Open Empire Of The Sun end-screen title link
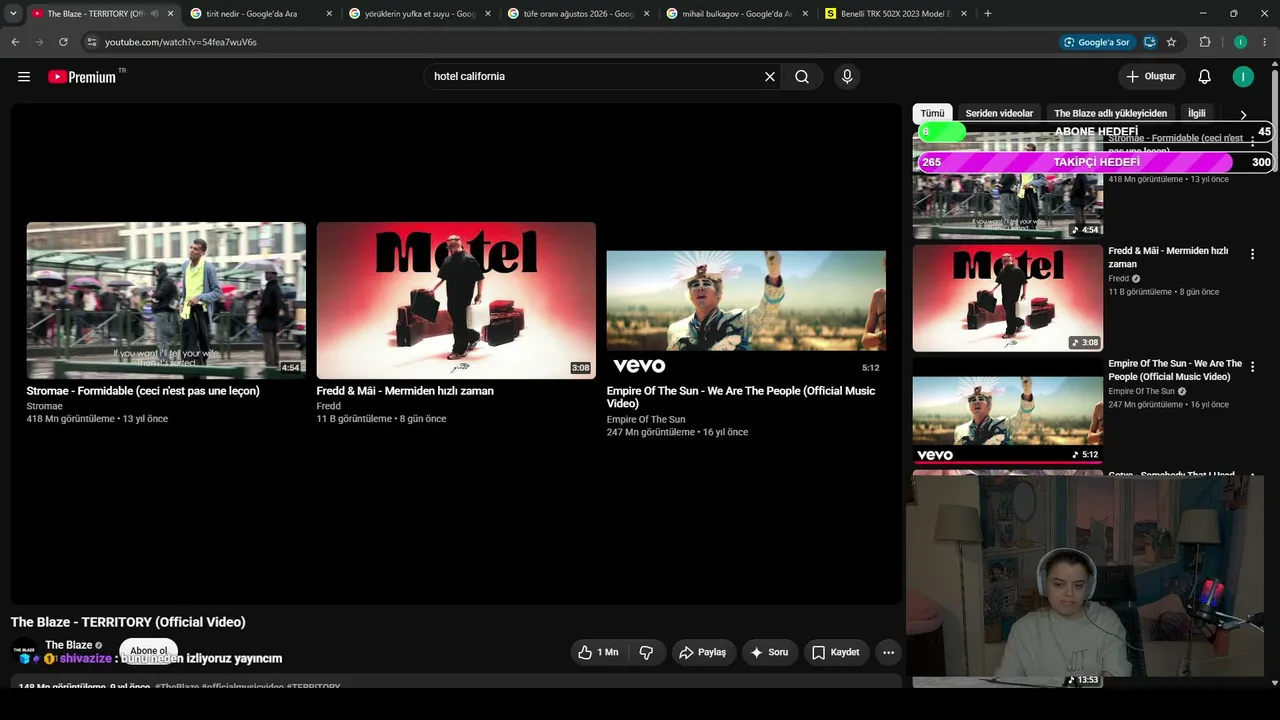Image resolution: width=1280 pixels, height=720 pixels. point(741,397)
